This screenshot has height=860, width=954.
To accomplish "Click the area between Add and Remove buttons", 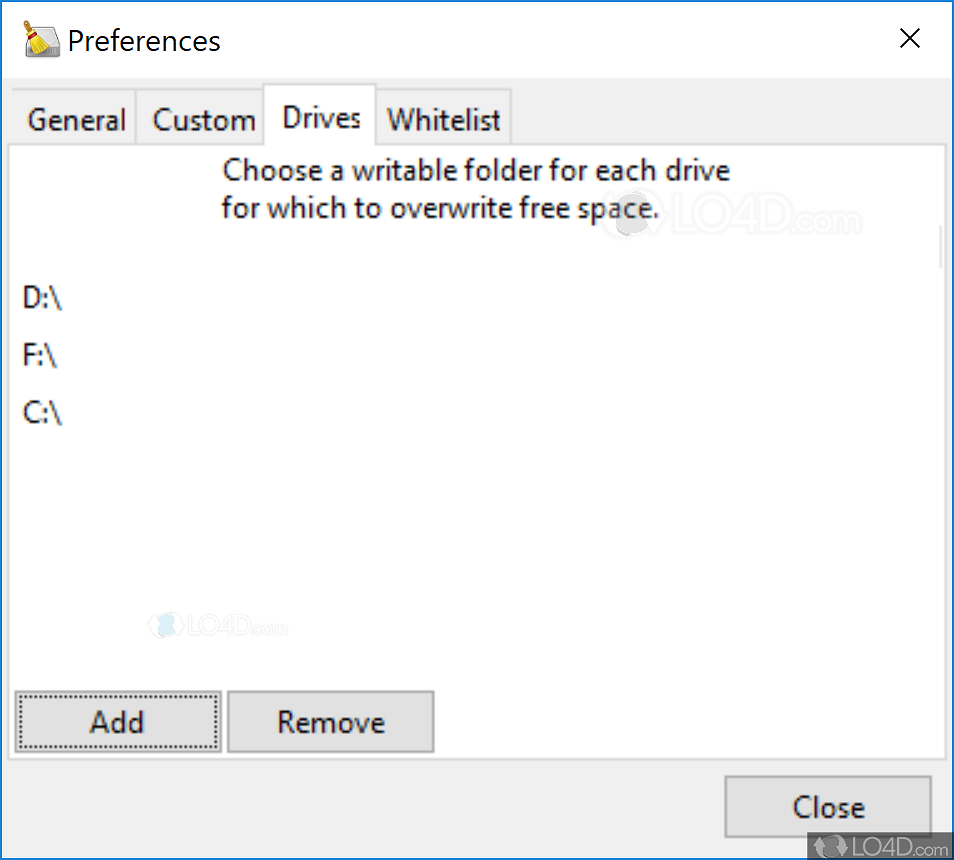I will (224, 722).
